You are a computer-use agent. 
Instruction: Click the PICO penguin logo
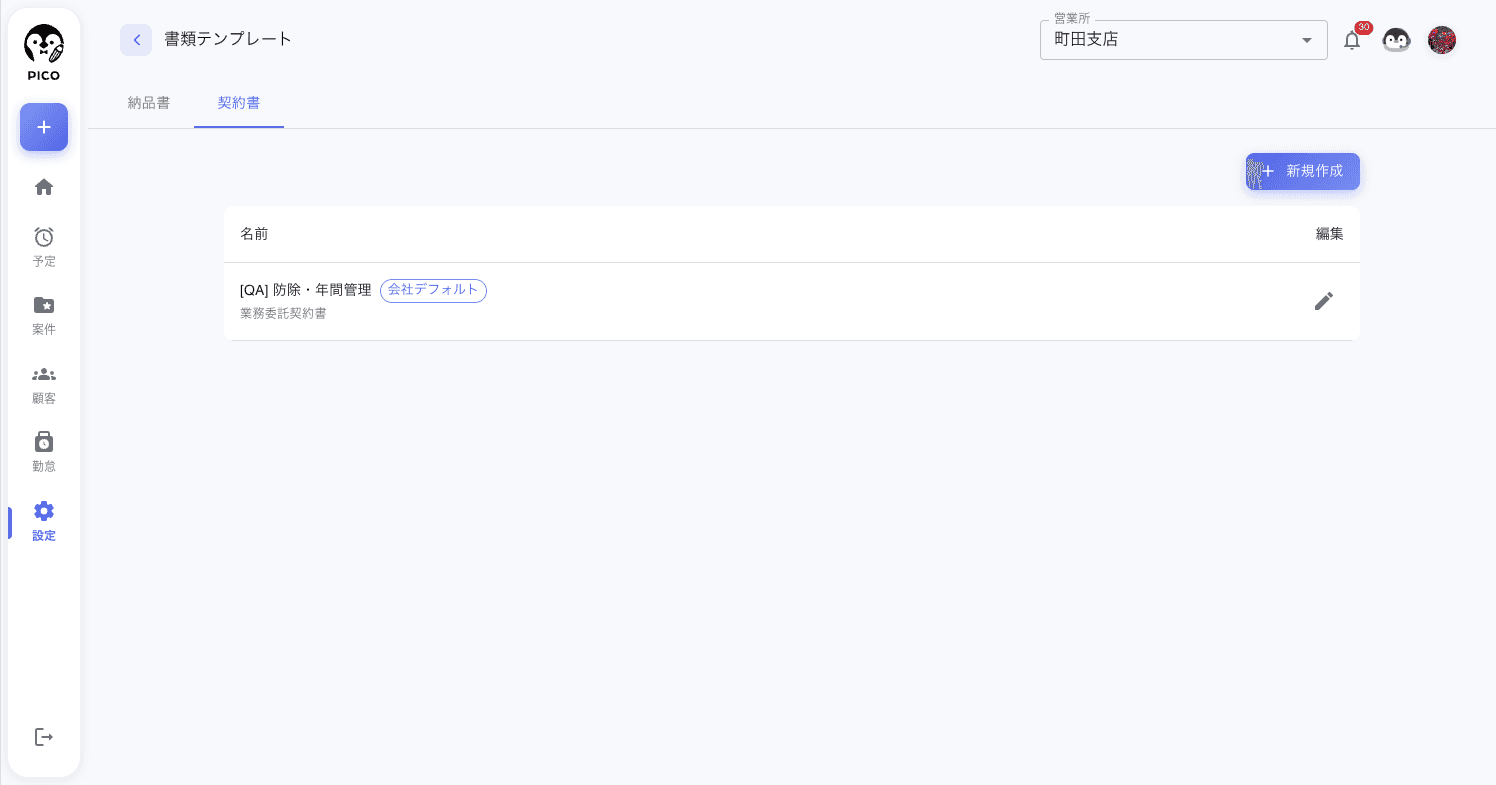point(44,52)
